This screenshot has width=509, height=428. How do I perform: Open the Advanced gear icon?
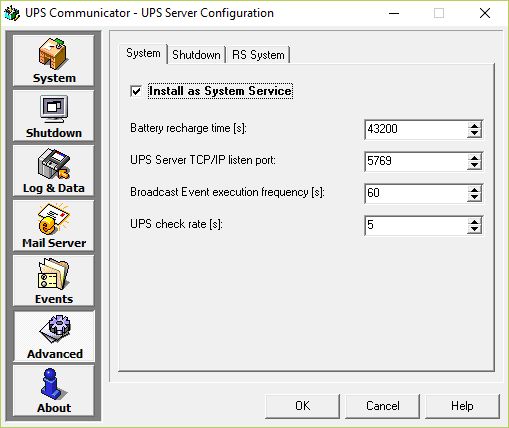[54, 336]
